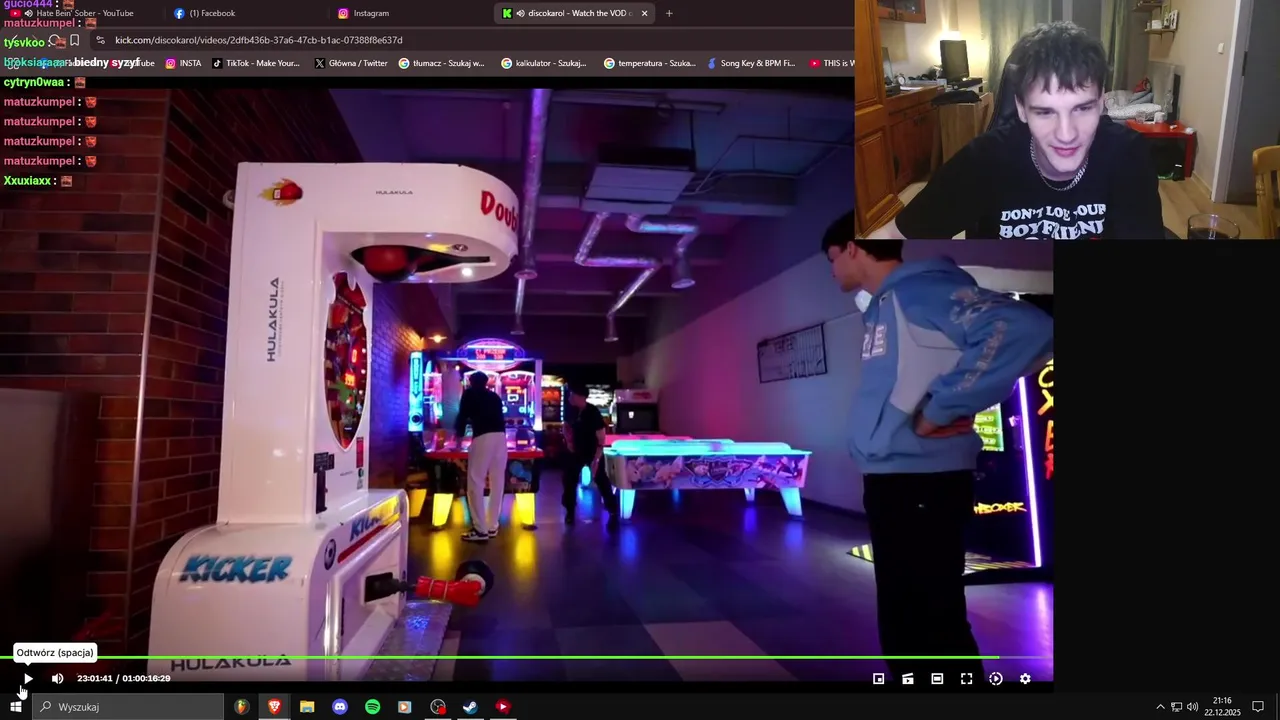Open the kalkulator bookmark
The width and height of the screenshot is (1280, 720).
[544, 63]
